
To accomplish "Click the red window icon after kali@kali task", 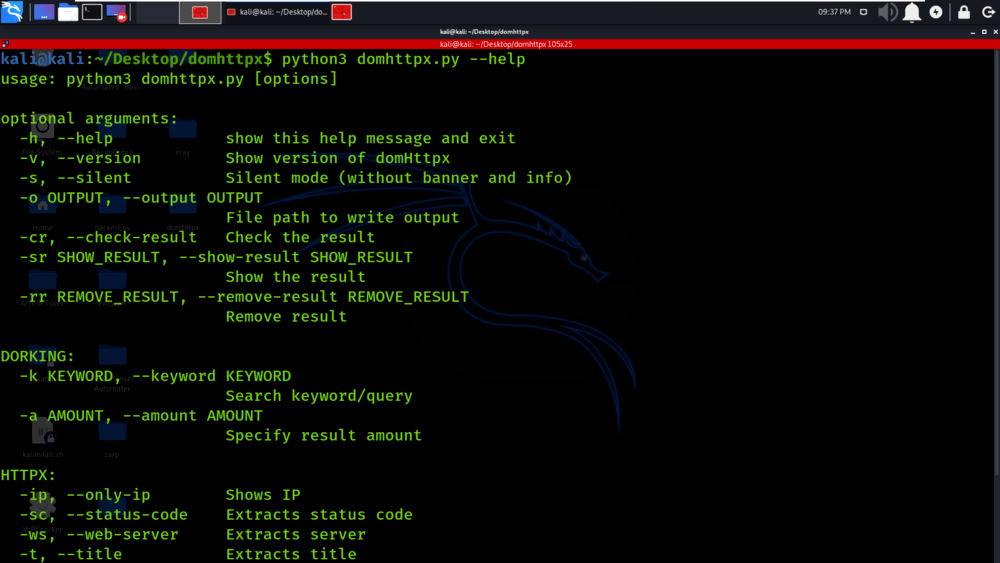I will pyautogui.click(x=342, y=12).
